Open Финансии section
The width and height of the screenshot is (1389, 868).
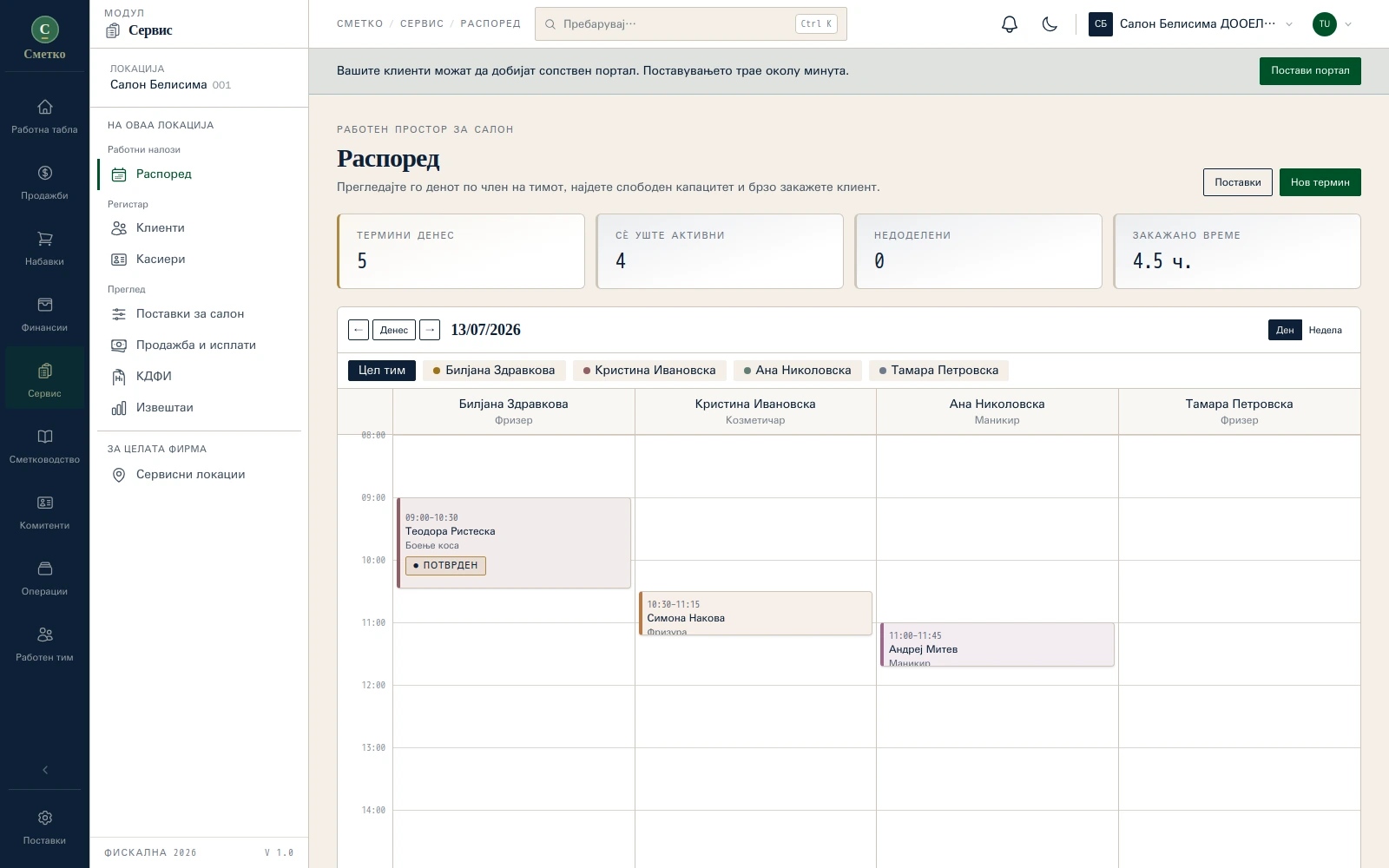click(44, 314)
